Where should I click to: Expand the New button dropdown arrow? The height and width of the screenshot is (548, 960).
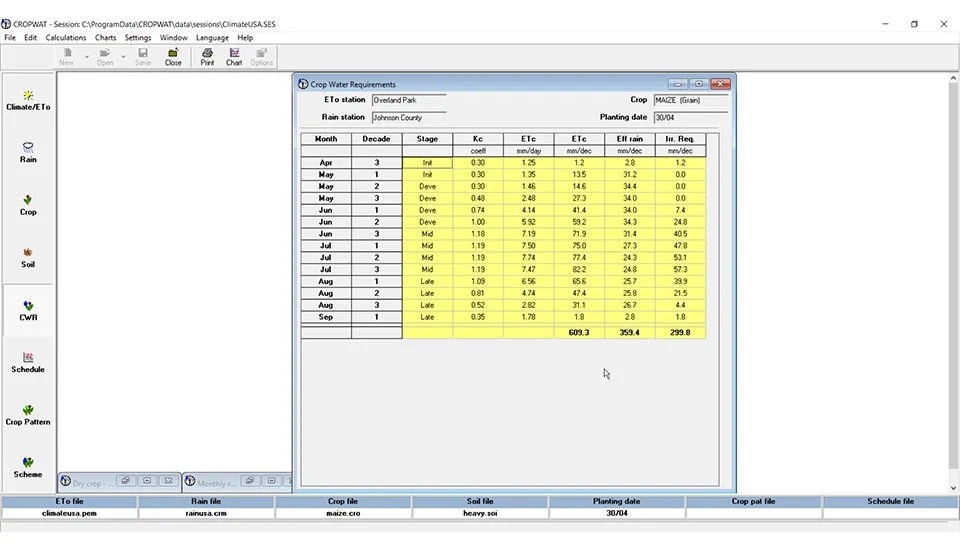(87, 57)
